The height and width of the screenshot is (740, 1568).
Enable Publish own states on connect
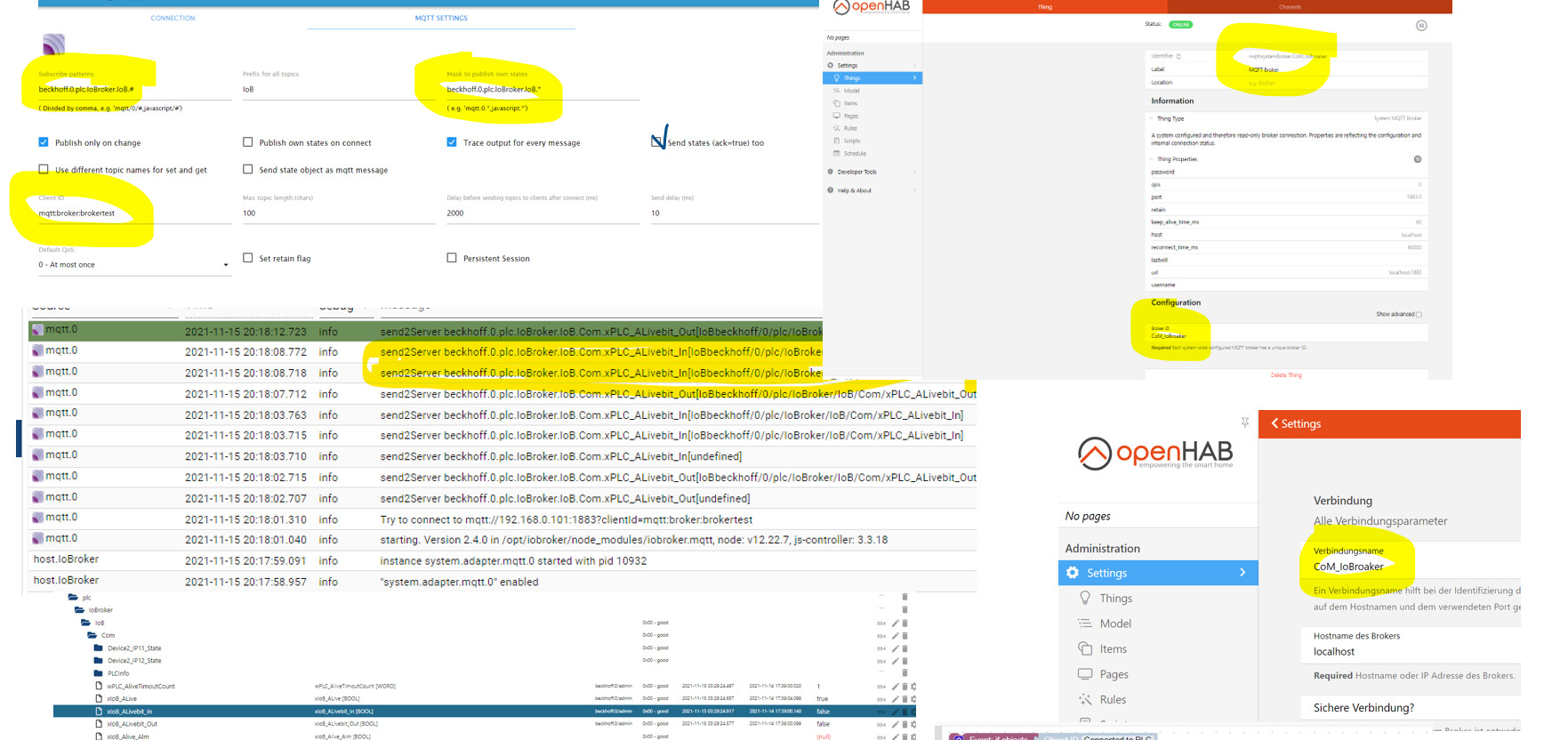248,142
